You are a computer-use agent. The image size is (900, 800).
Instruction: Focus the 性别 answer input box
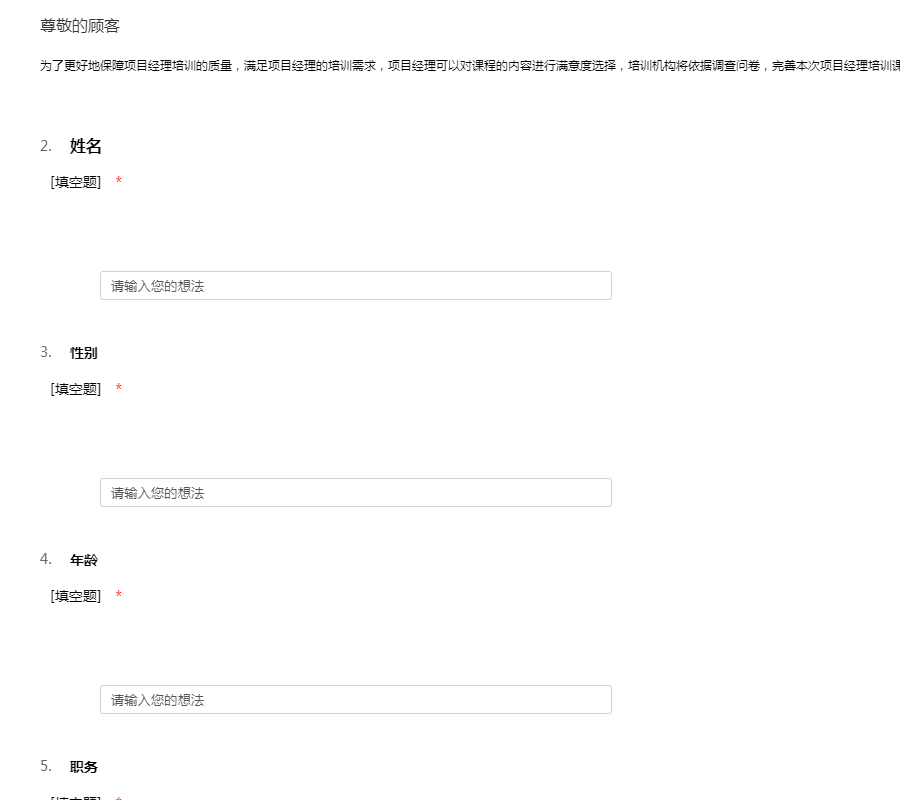click(355, 493)
